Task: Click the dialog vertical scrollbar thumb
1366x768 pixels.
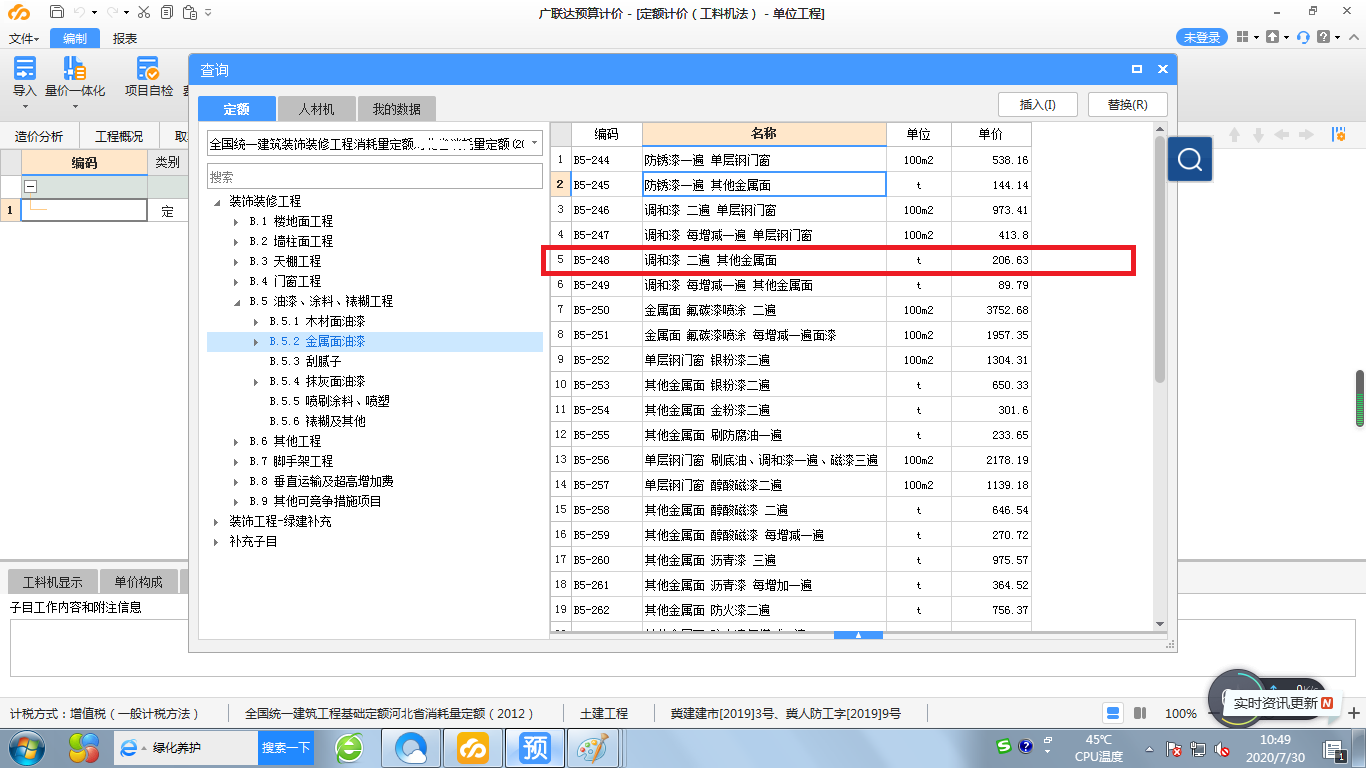Action: 1160,260
